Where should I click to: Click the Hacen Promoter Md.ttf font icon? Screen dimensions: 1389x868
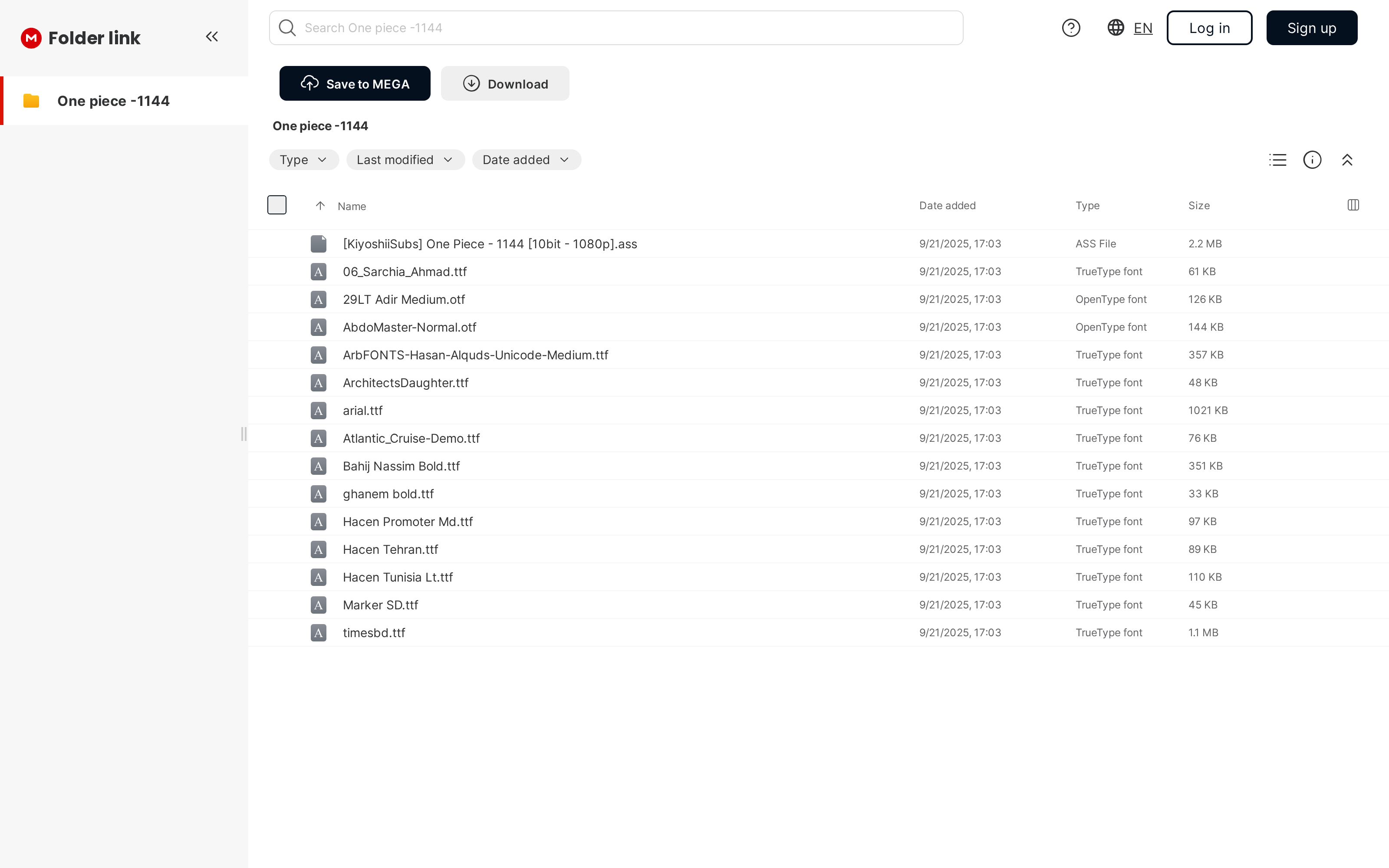(x=319, y=522)
